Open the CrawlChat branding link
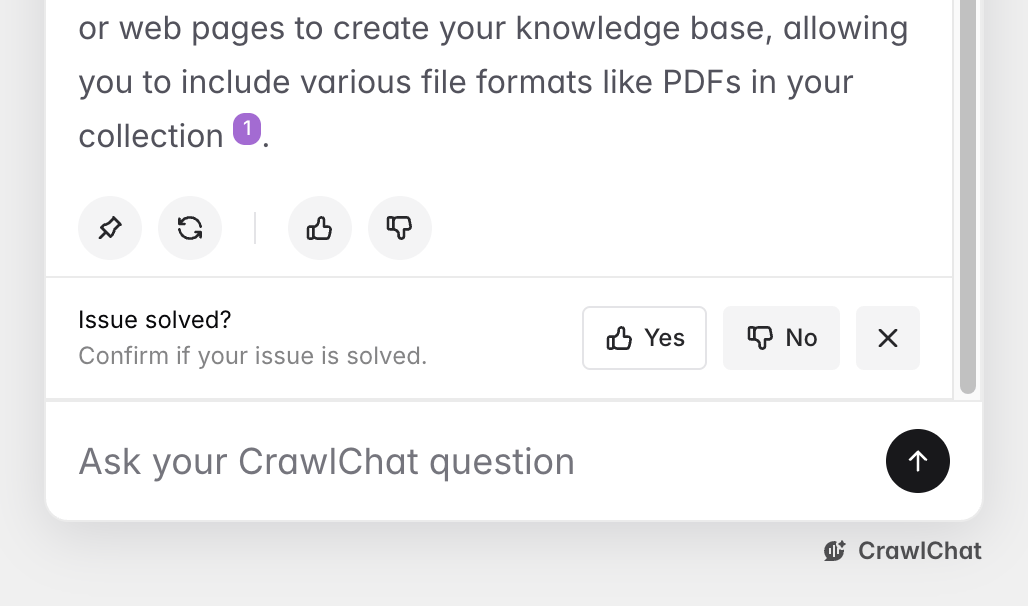 tap(904, 551)
